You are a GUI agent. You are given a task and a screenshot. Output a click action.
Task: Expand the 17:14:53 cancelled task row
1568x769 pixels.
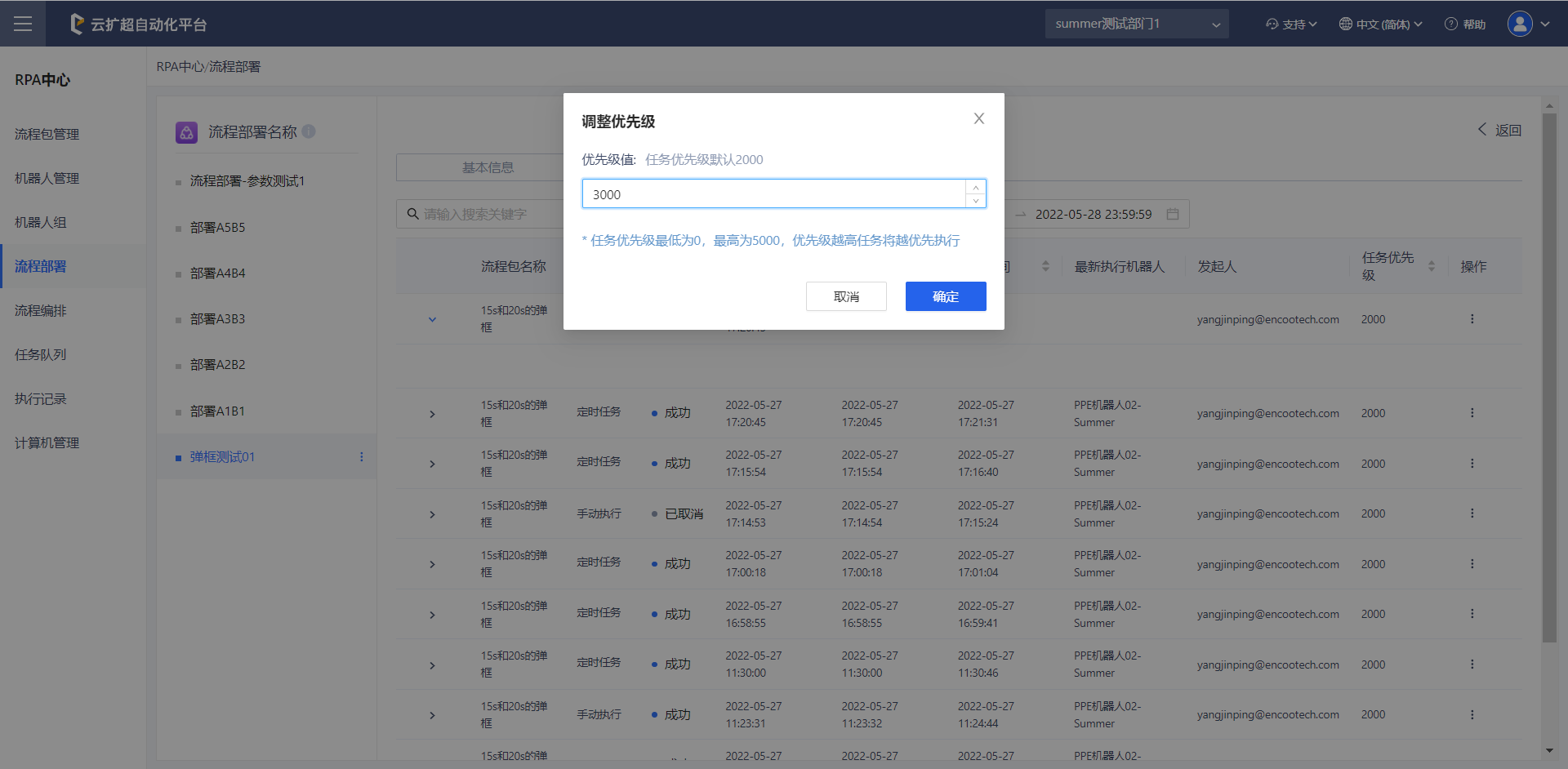coord(432,514)
